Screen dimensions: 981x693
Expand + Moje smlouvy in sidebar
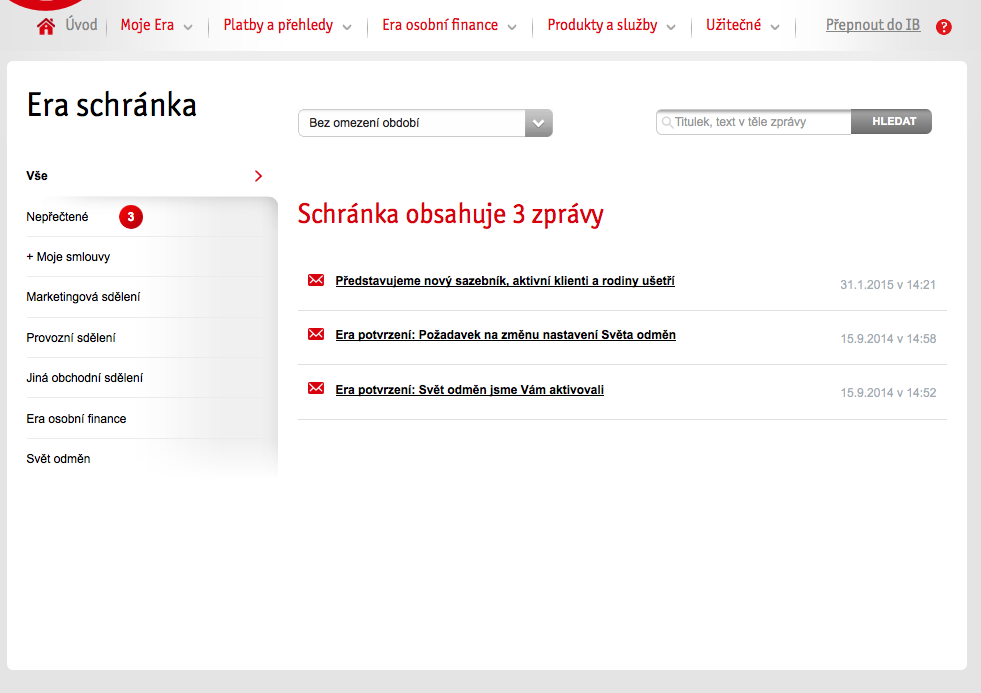pyautogui.click(x=68, y=257)
